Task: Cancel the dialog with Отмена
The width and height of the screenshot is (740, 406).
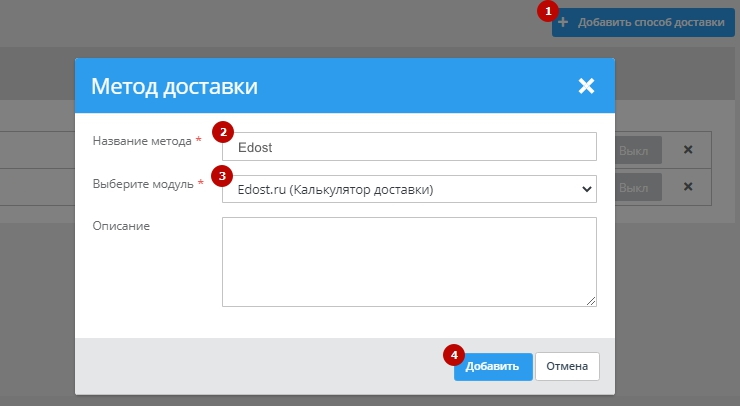Action: pyautogui.click(x=567, y=366)
